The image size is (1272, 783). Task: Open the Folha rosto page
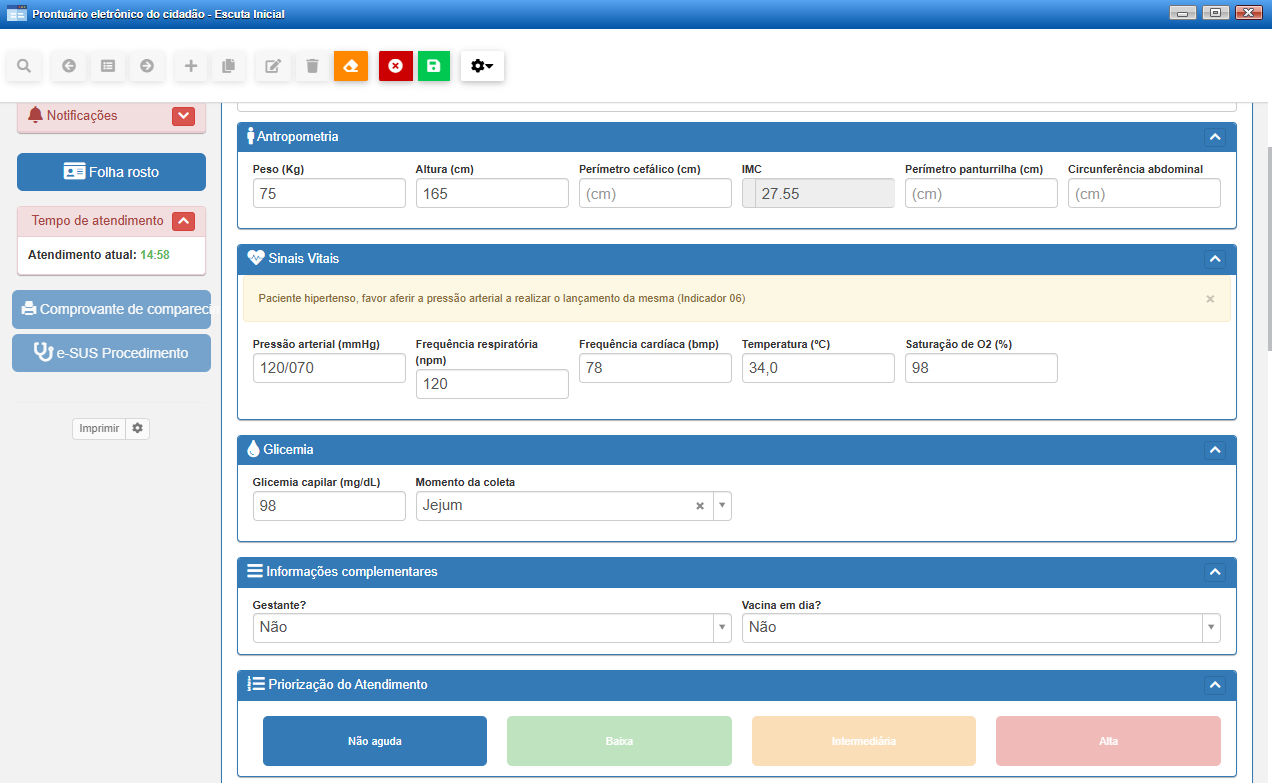pos(111,172)
